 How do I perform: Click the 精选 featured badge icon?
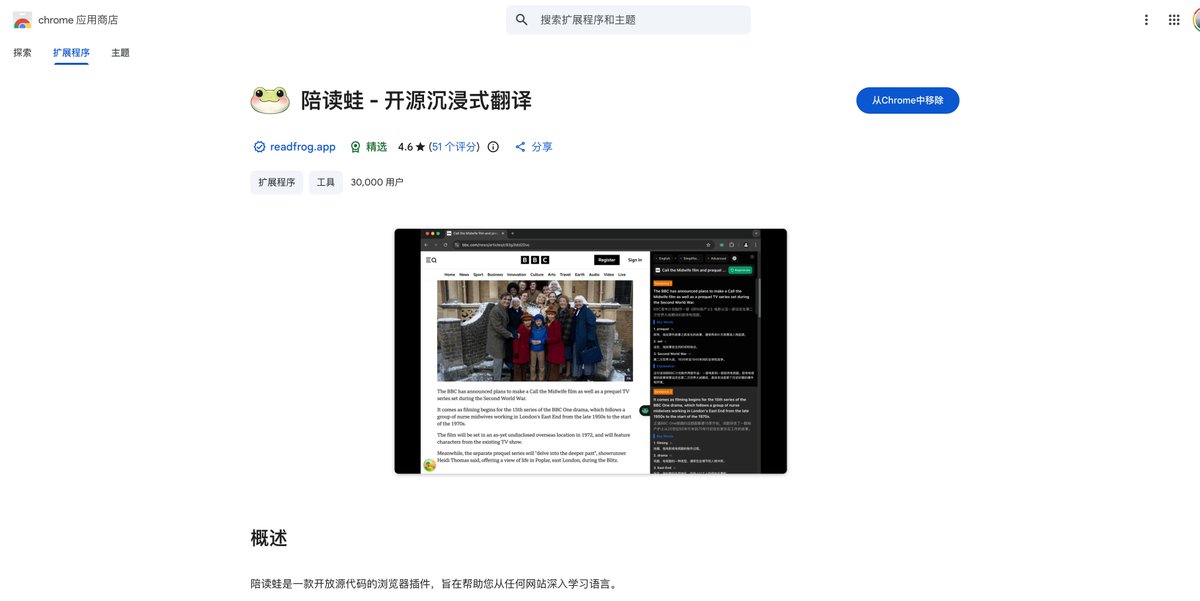(x=355, y=147)
